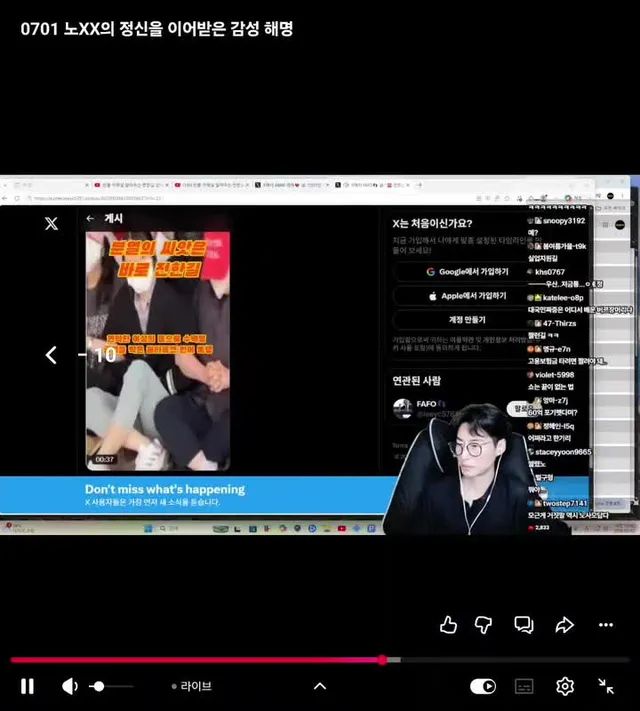Mute the player volume speaker icon
Viewport: 640px width, 711px height.
click(x=69, y=686)
